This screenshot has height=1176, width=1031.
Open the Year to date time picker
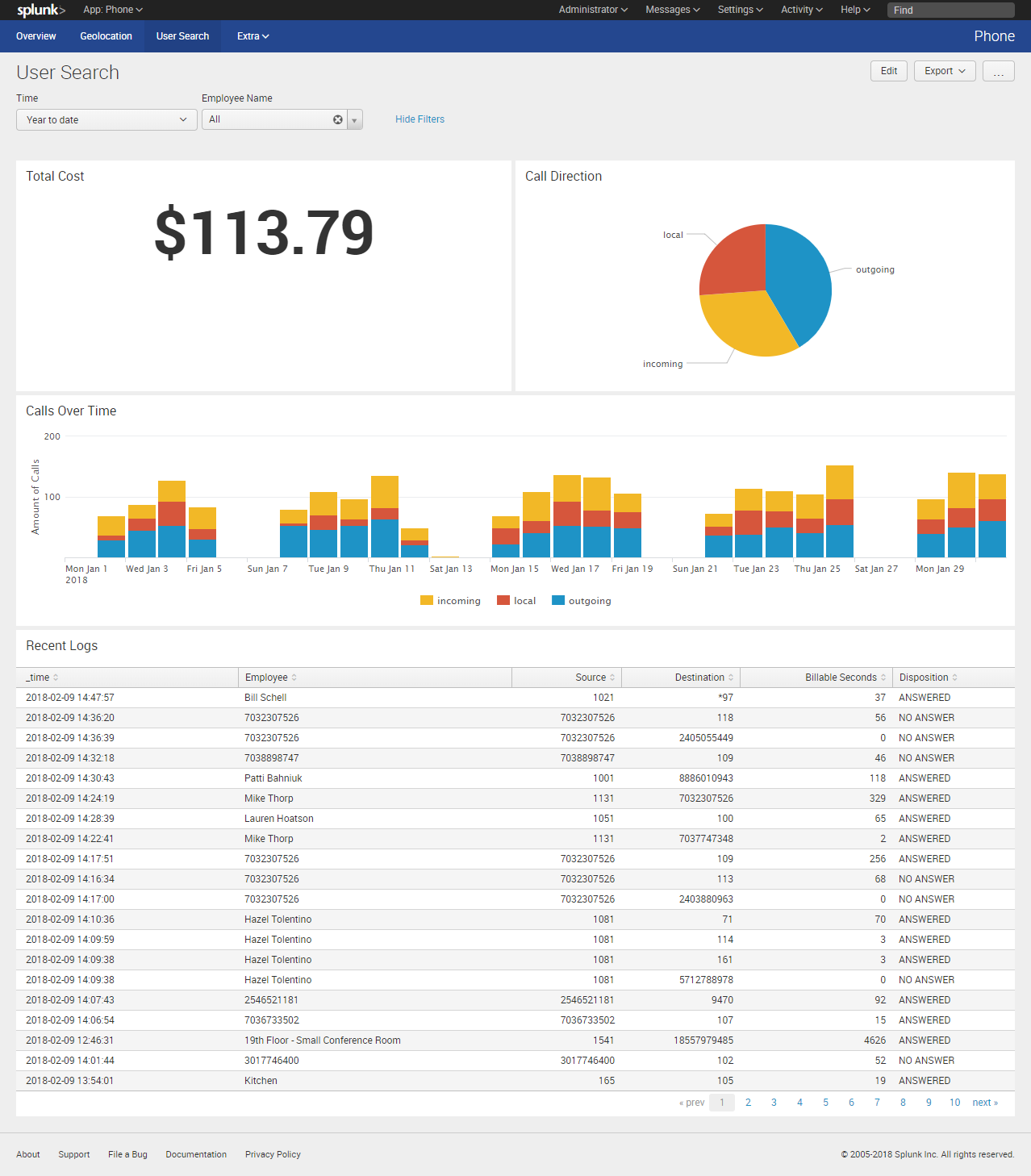coord(106,120)
